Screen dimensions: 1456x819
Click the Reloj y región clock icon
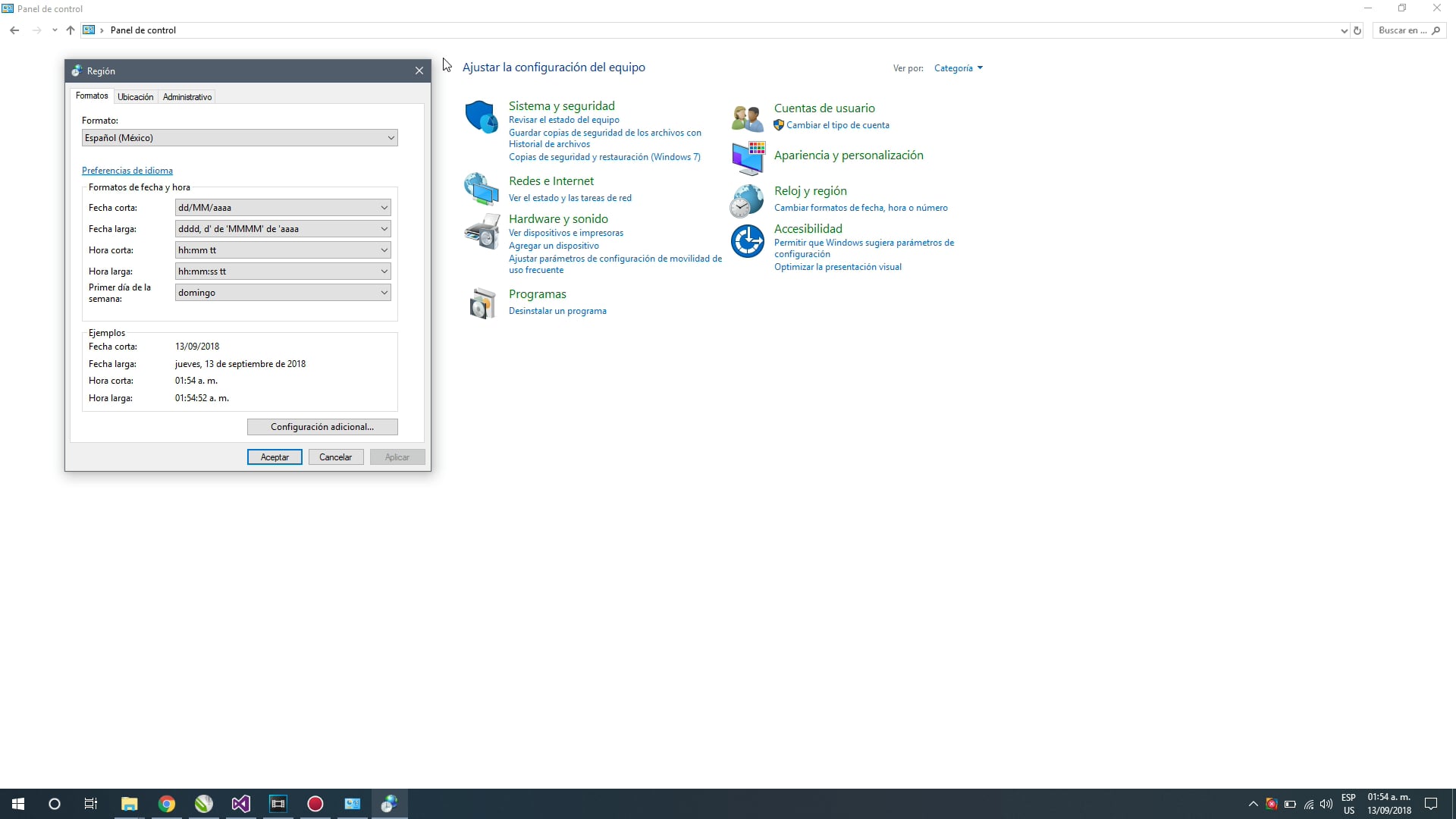747,200
